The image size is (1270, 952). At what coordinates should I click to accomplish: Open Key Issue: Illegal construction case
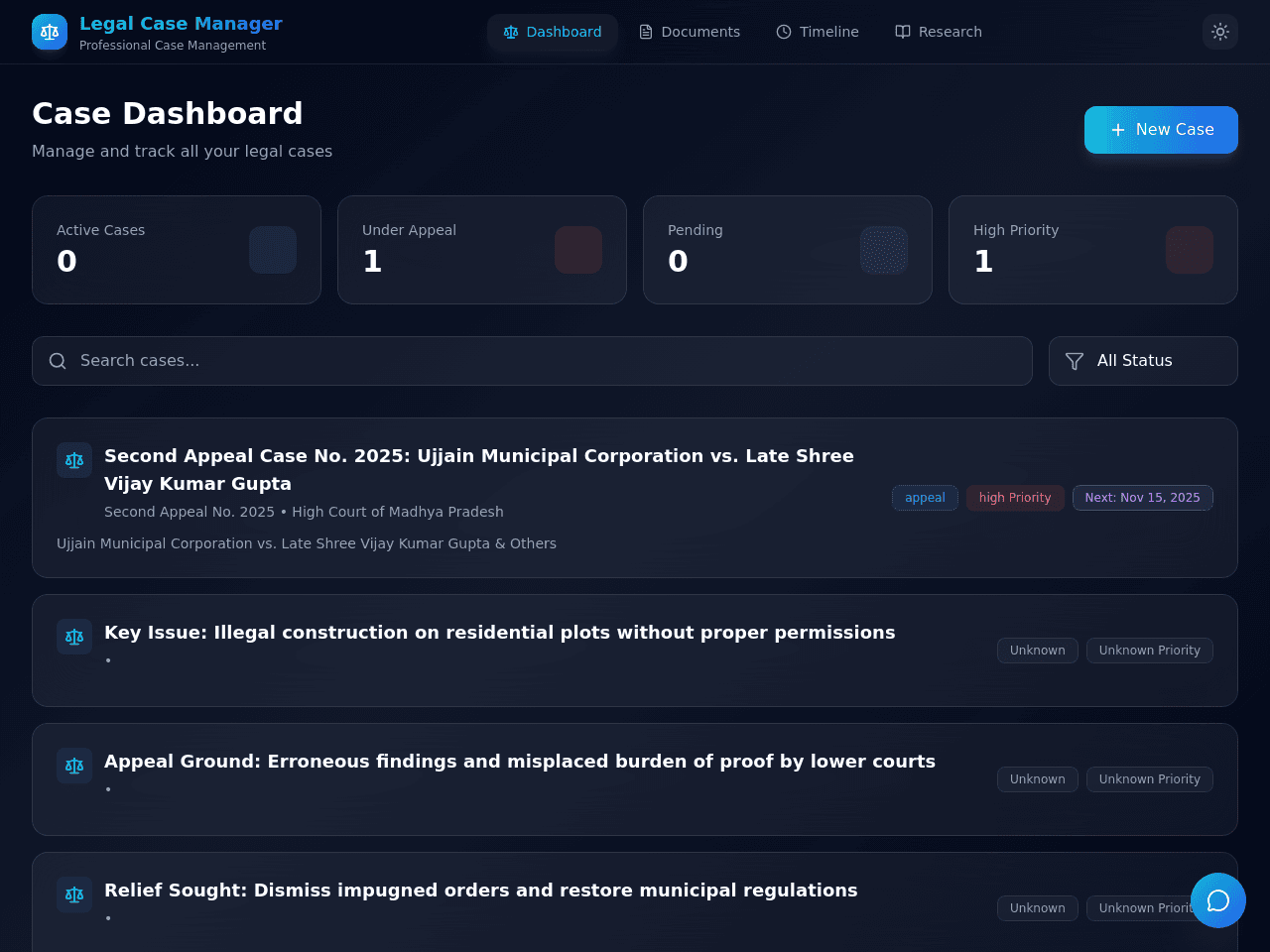point(500,633)
